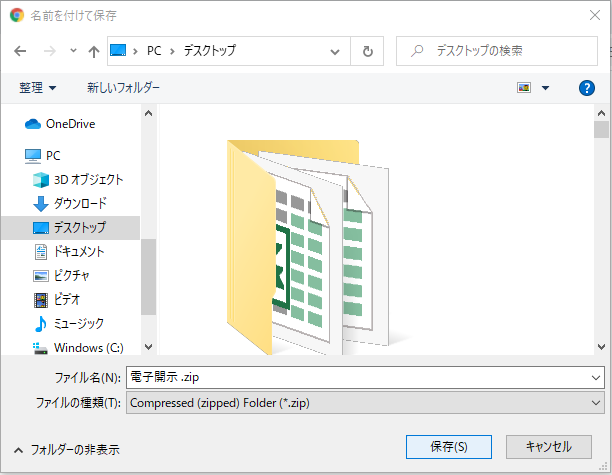Create a 新しいフォルダー
Viewport: 612px width, 475px height.
pos(123,88)
